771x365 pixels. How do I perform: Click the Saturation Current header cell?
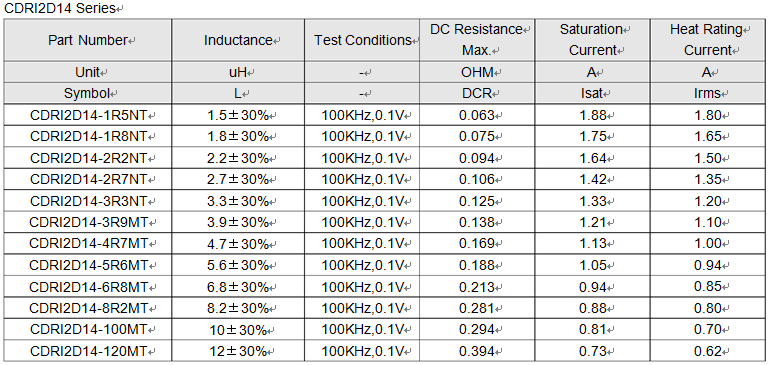coord(592,40)
